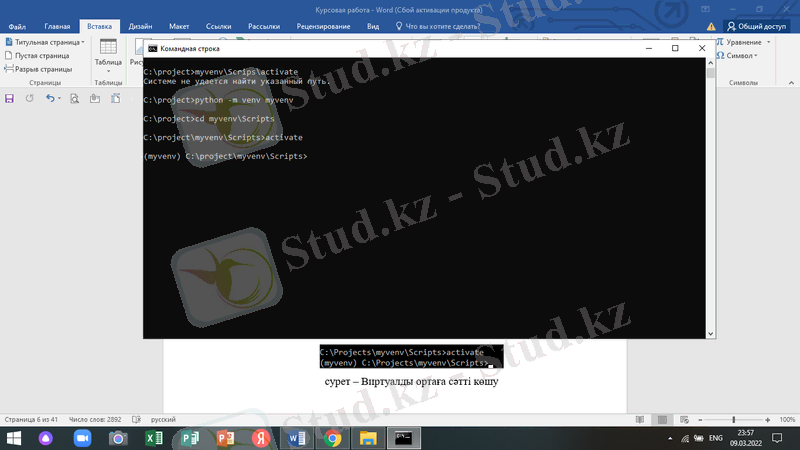The image size is (800, 450).
Task: Adjust the zoom slider in status bar
Action: point(734,419)
